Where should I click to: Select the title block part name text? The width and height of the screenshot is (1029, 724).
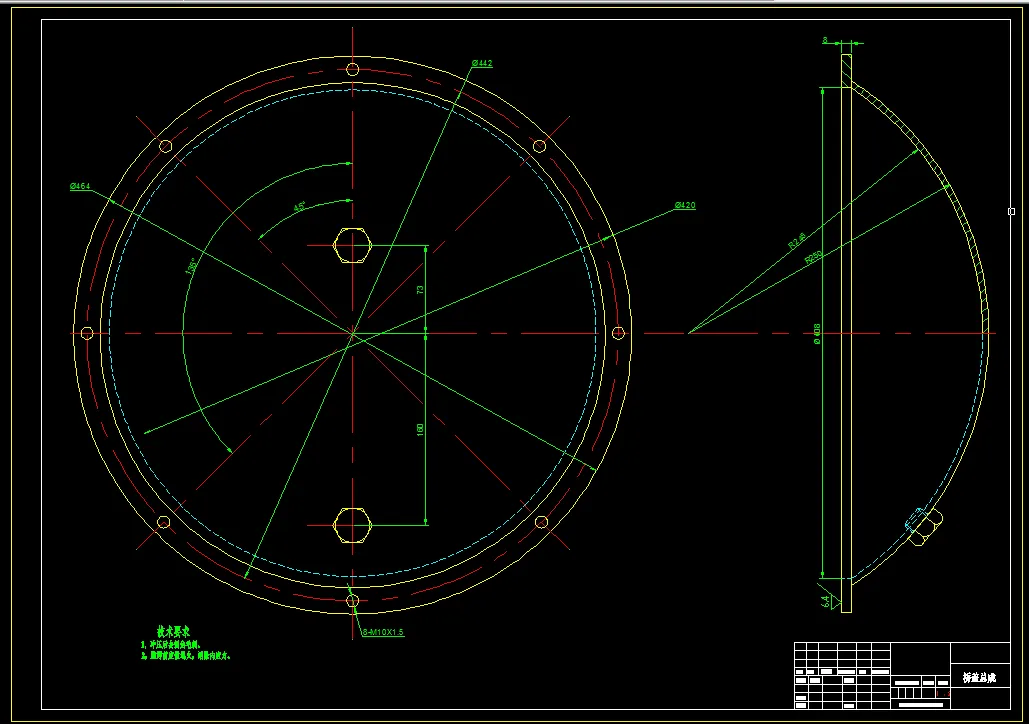(x=979, y=678)
